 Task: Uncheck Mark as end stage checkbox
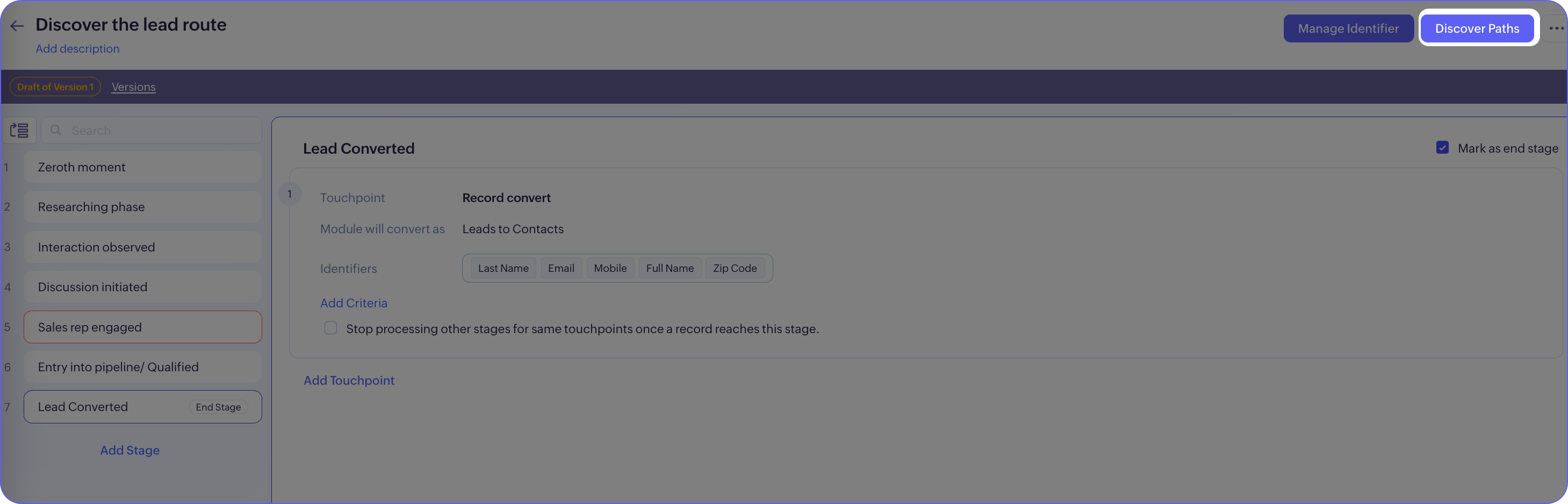tap(1442, 147)
